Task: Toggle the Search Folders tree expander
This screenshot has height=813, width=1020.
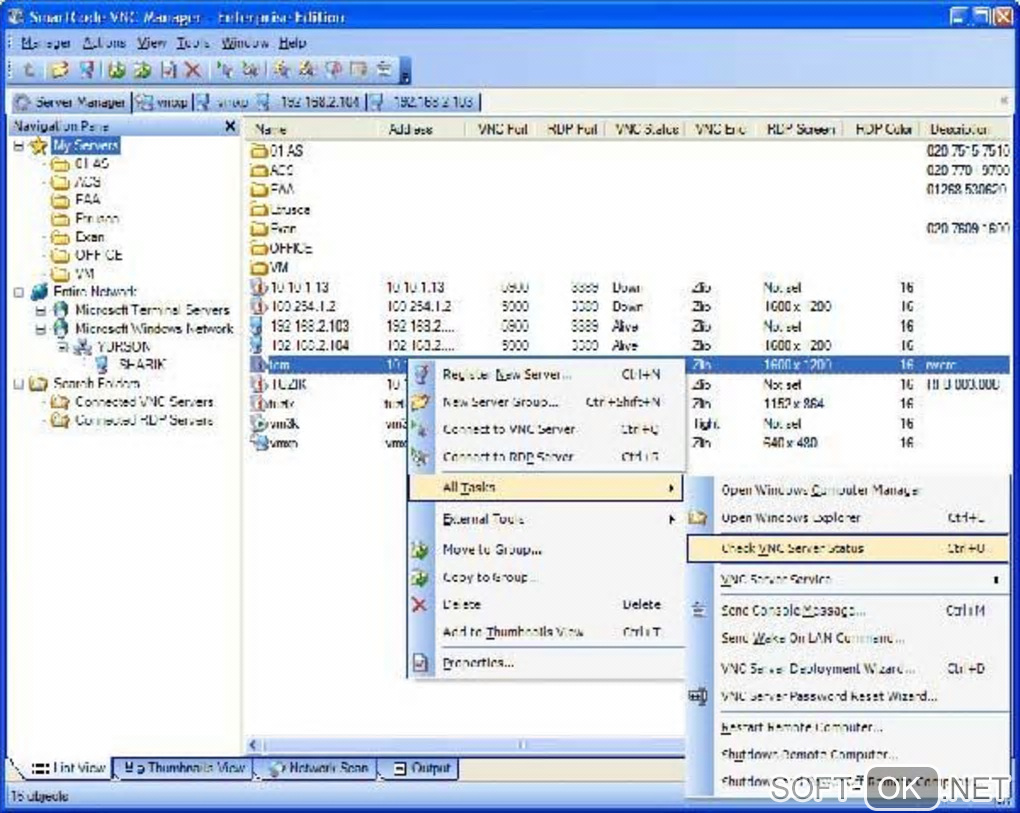Action: (18, 384)
